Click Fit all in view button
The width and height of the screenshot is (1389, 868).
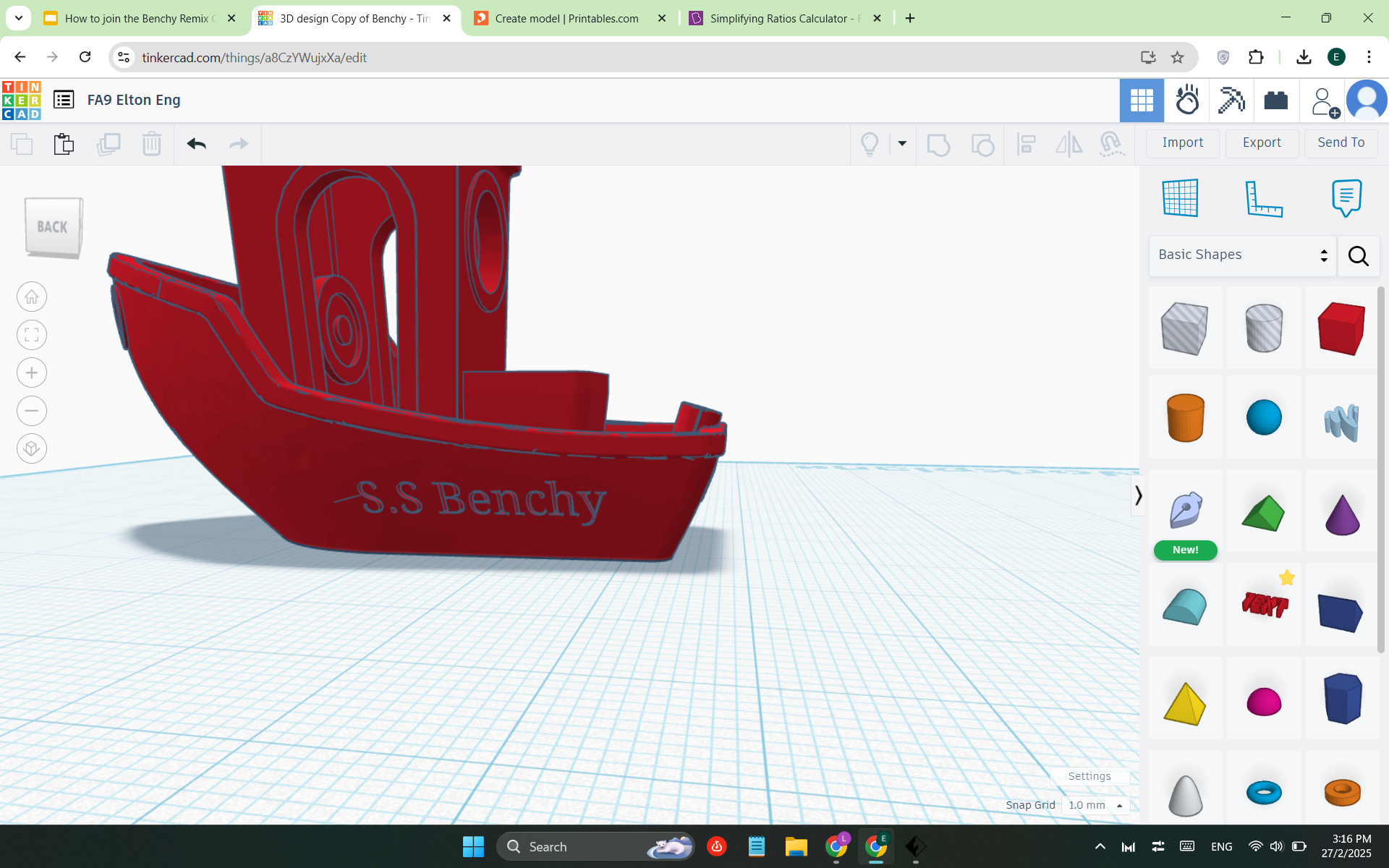coord(32,335)
